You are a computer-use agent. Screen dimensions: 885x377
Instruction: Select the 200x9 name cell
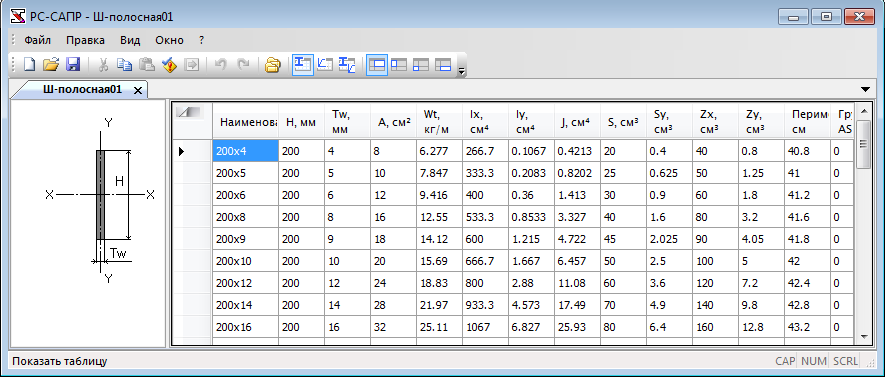246,239
